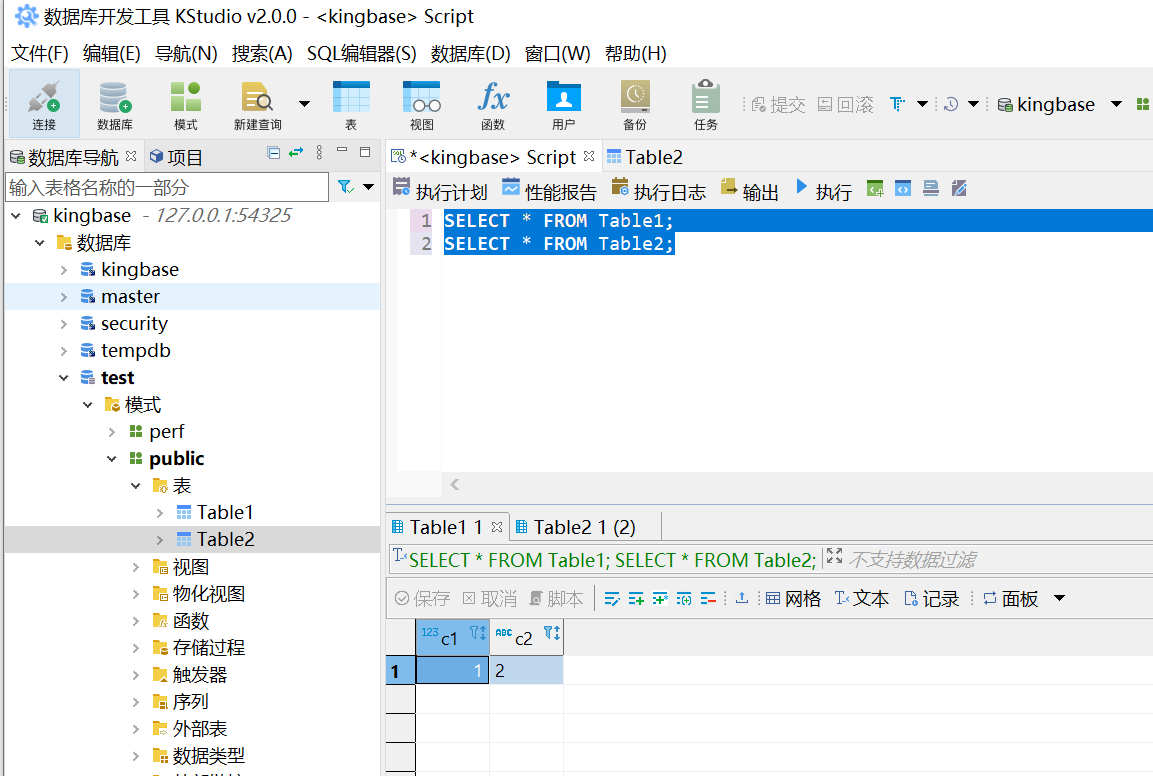Toggle the 记录 record view mode
The image size is (1153, 776).
point(931,599)
